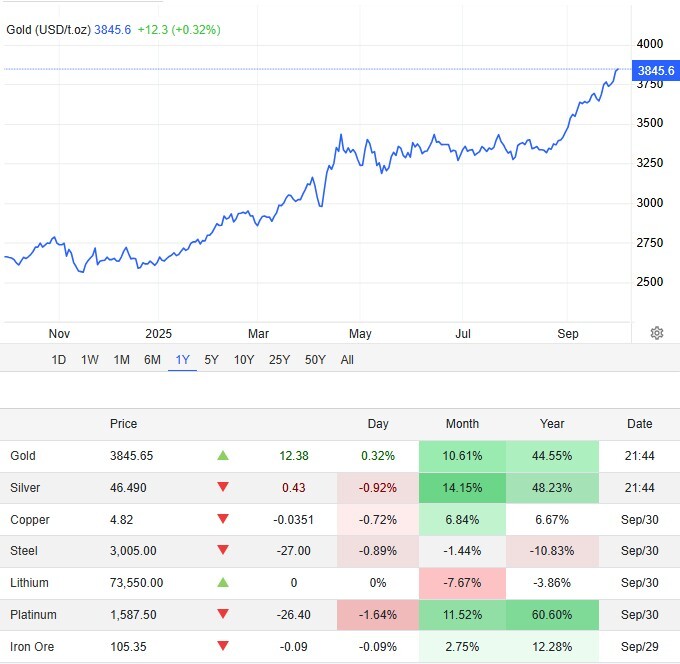Sort table by Year column header
680x664 pixels.
pos(551,424)
